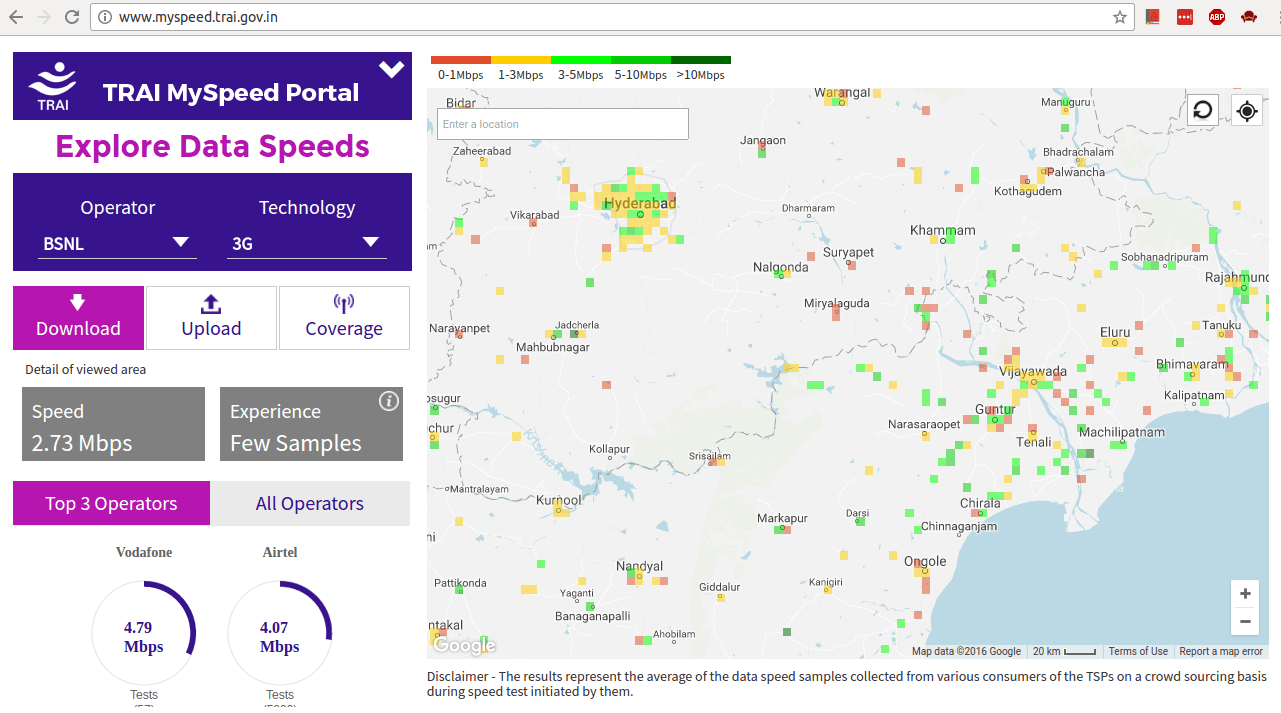This screenshot has width=1281, height=713.
Task: Zoom out on the map
Action: (1245, 621)
